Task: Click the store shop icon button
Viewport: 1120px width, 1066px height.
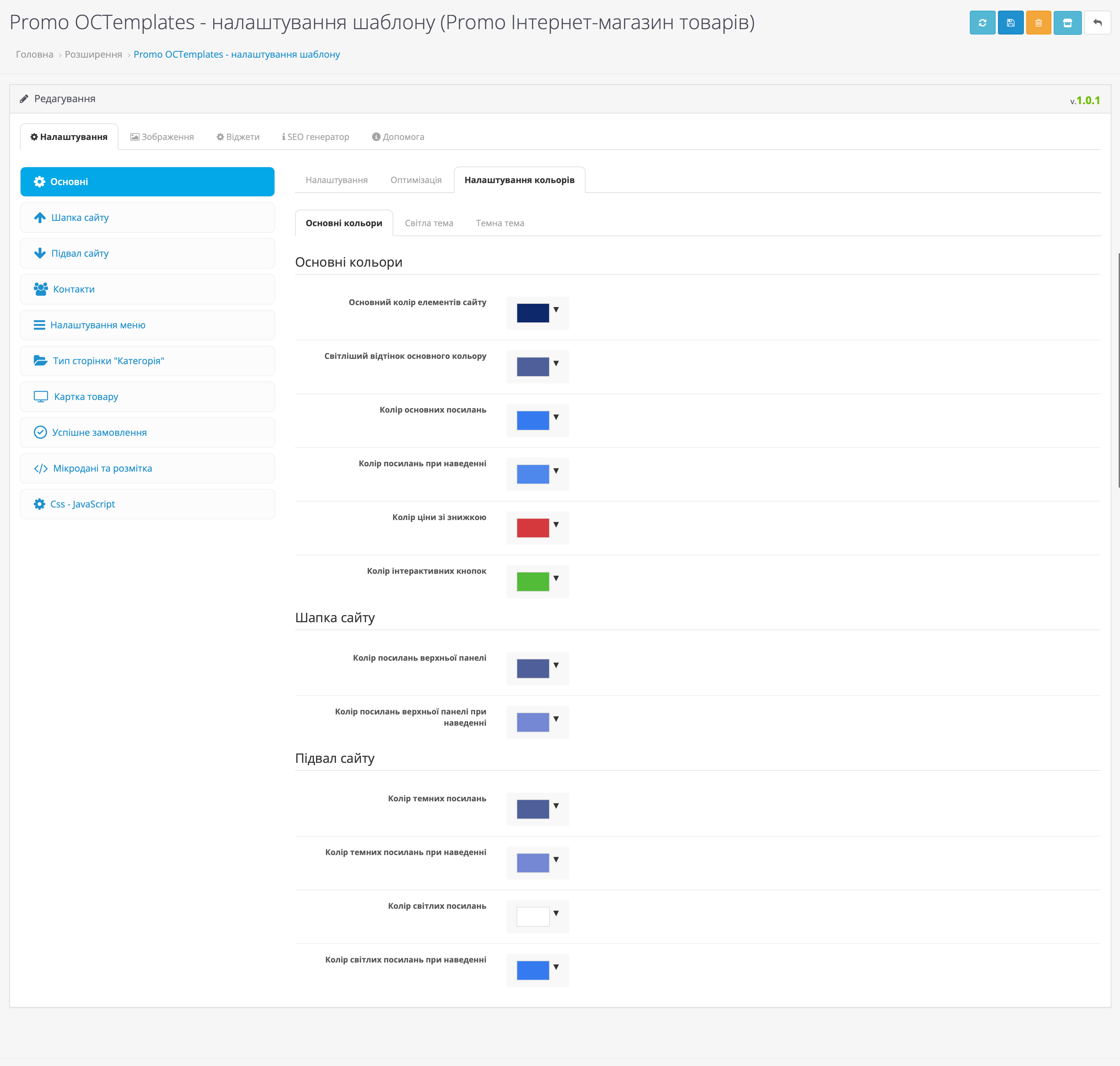Action: pos(1067,23)
